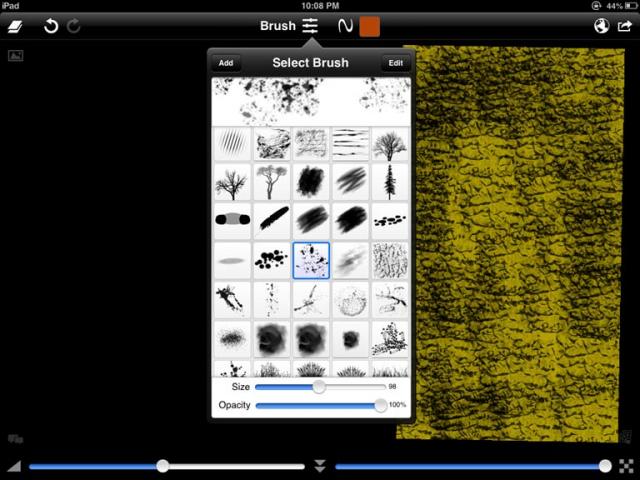
Task: Select the highlighted ink splatter brush
Action: [x=311, y=260]
